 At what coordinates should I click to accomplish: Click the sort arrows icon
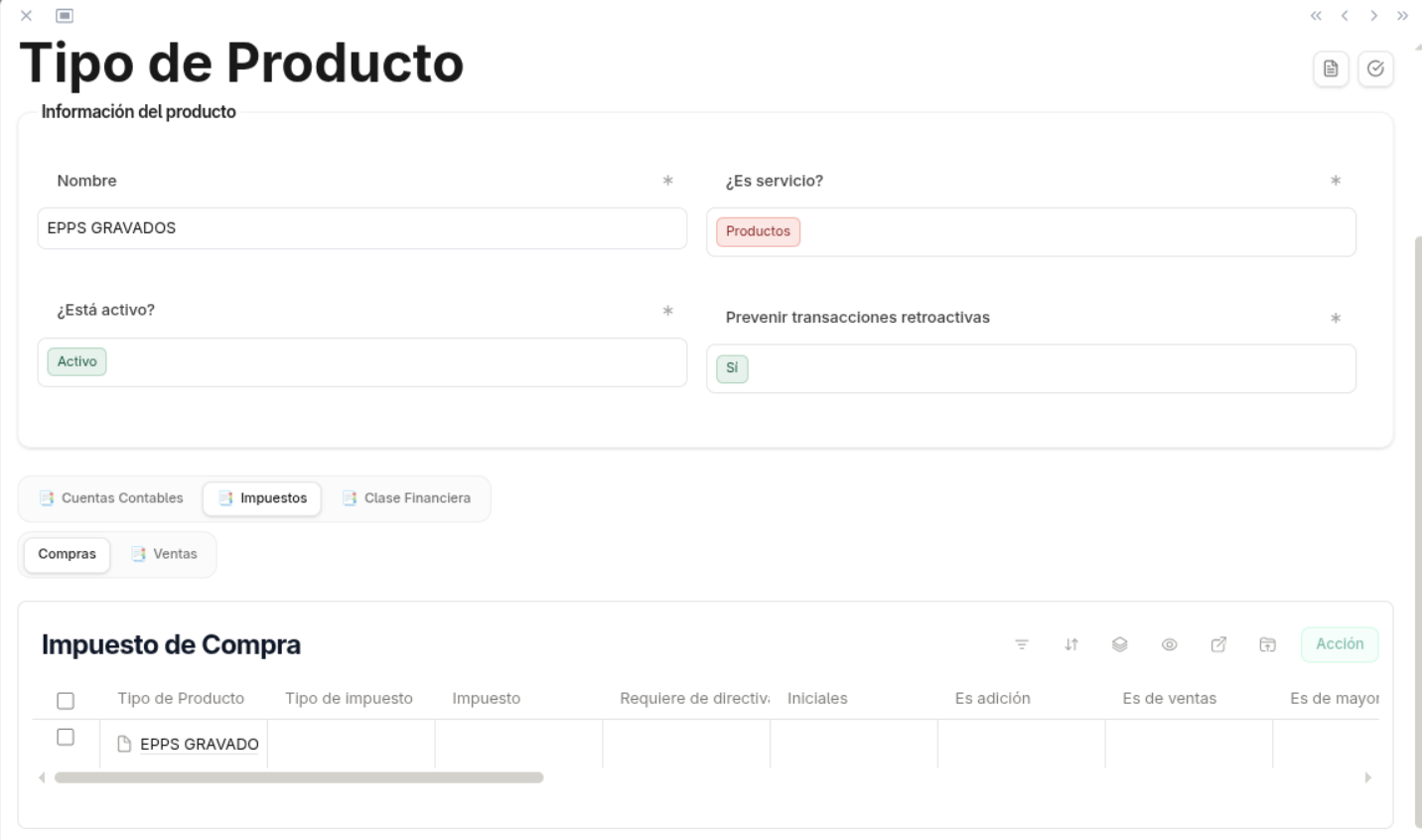(x=1070, y=644)
